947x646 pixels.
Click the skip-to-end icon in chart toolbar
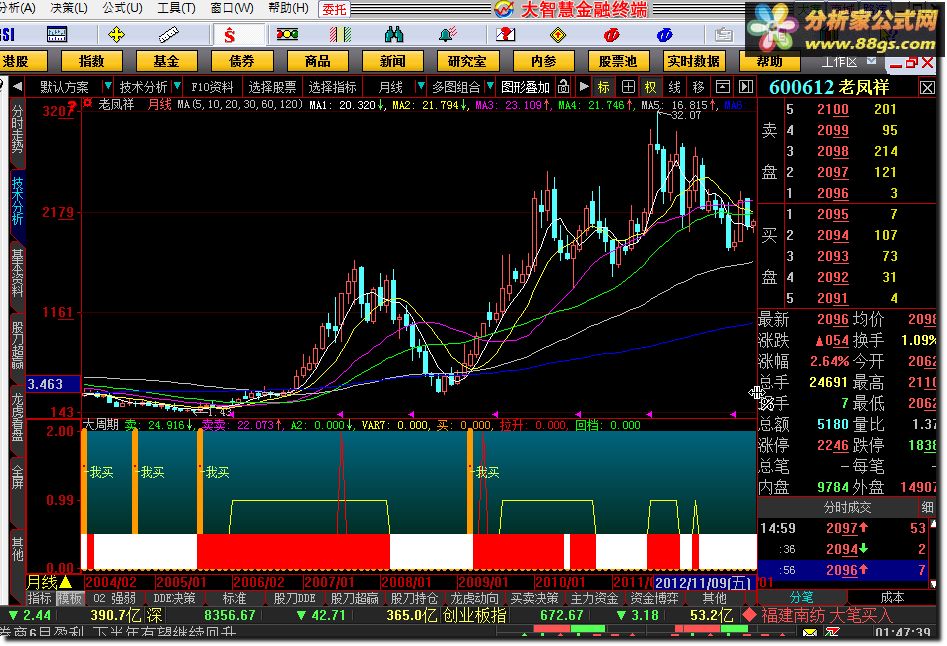tap(746, 87)
